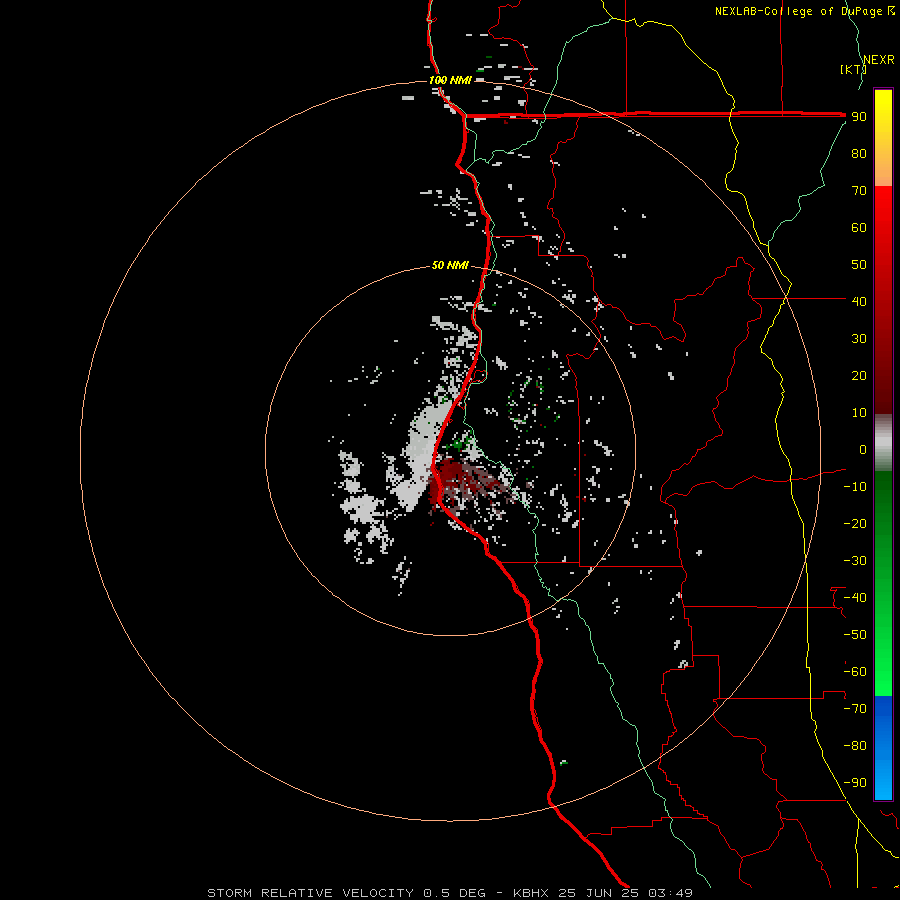Click the STORM RELATIVE VELOCITY caption text
This screenshot has height=900, width=900.
coord(311,893)
